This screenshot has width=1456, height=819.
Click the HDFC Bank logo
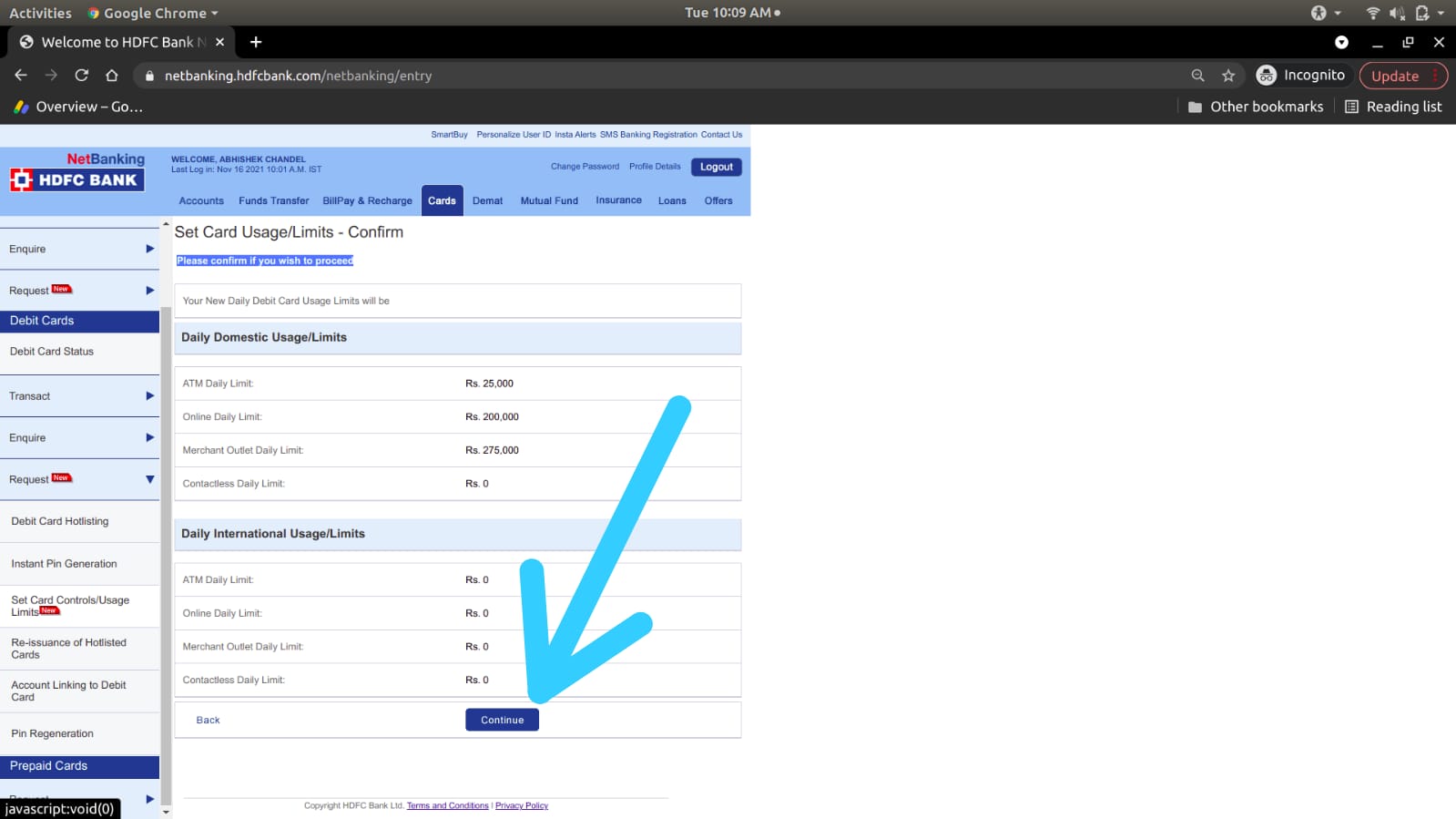77,179
